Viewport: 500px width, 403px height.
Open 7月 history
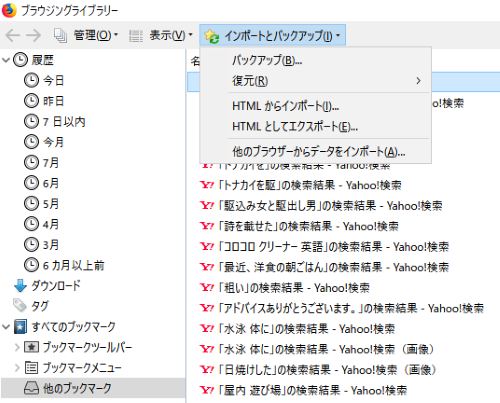click(x=51, y=163)
